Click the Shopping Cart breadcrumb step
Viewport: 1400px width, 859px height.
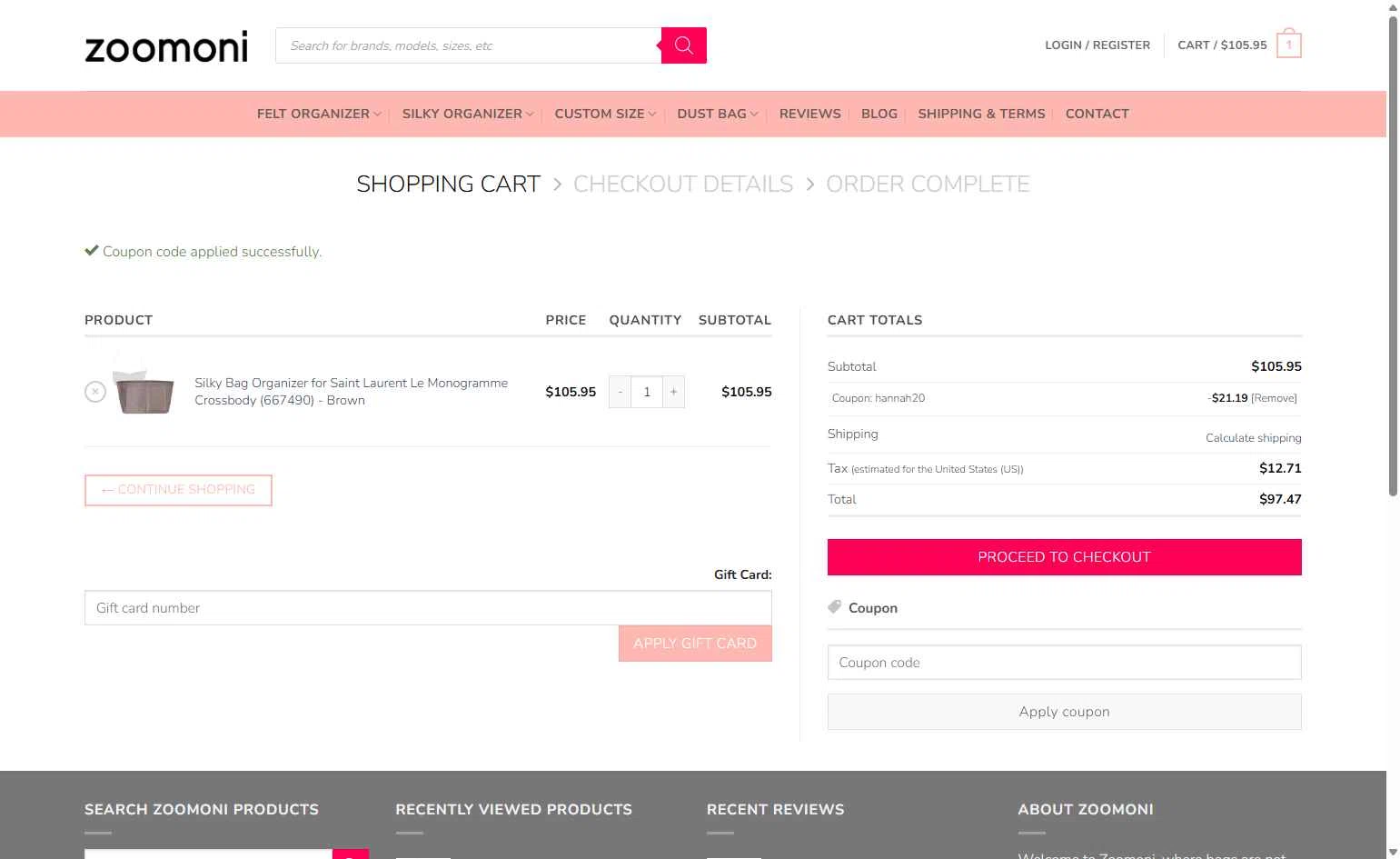coord(448,185)
